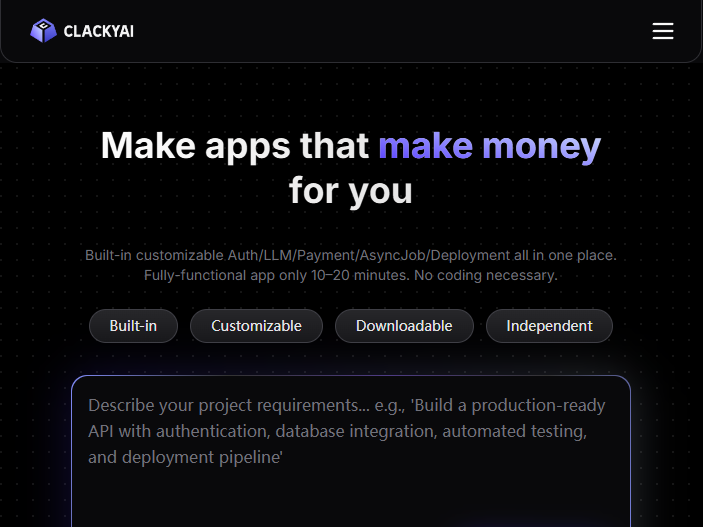
Task: Click blank area below the placeholder text
Action: point(350,500)
